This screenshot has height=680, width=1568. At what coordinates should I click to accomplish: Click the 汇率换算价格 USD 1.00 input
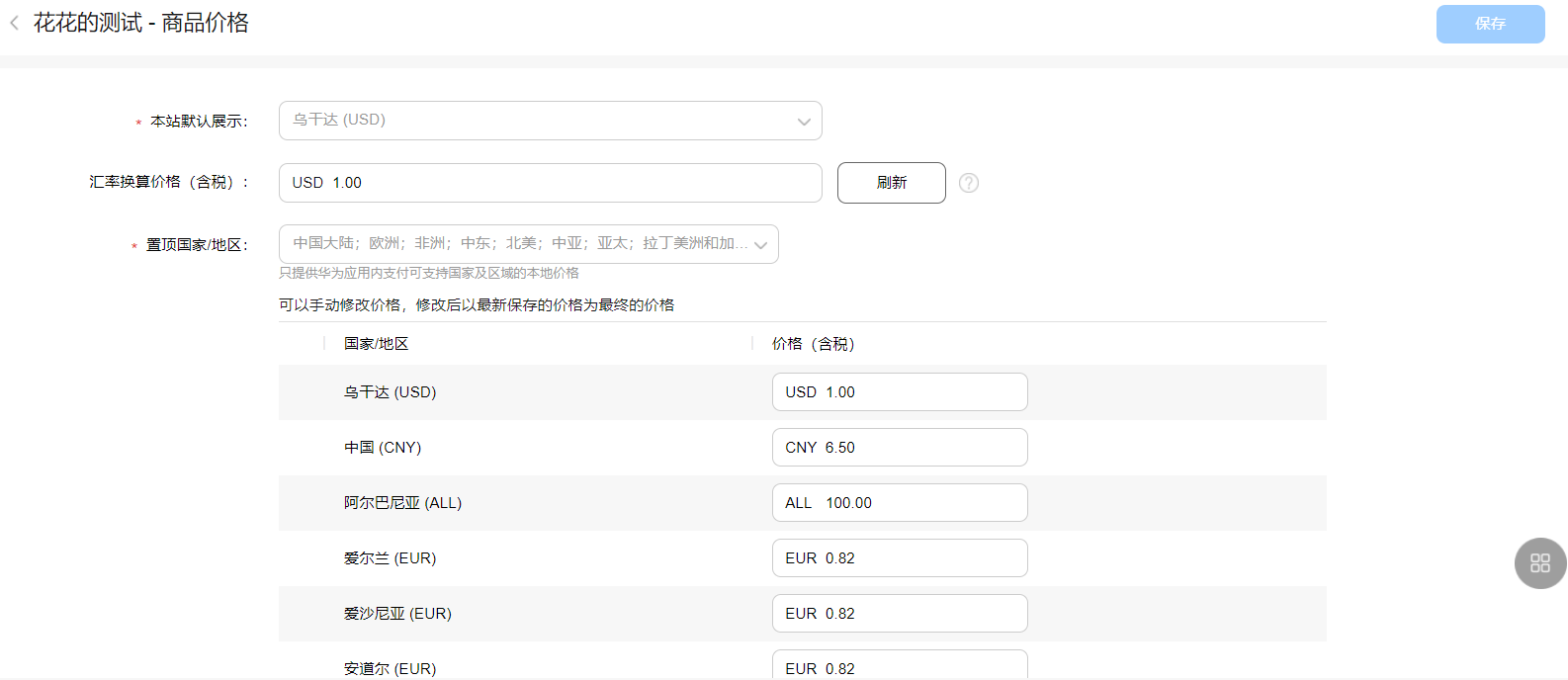point(551,183)
